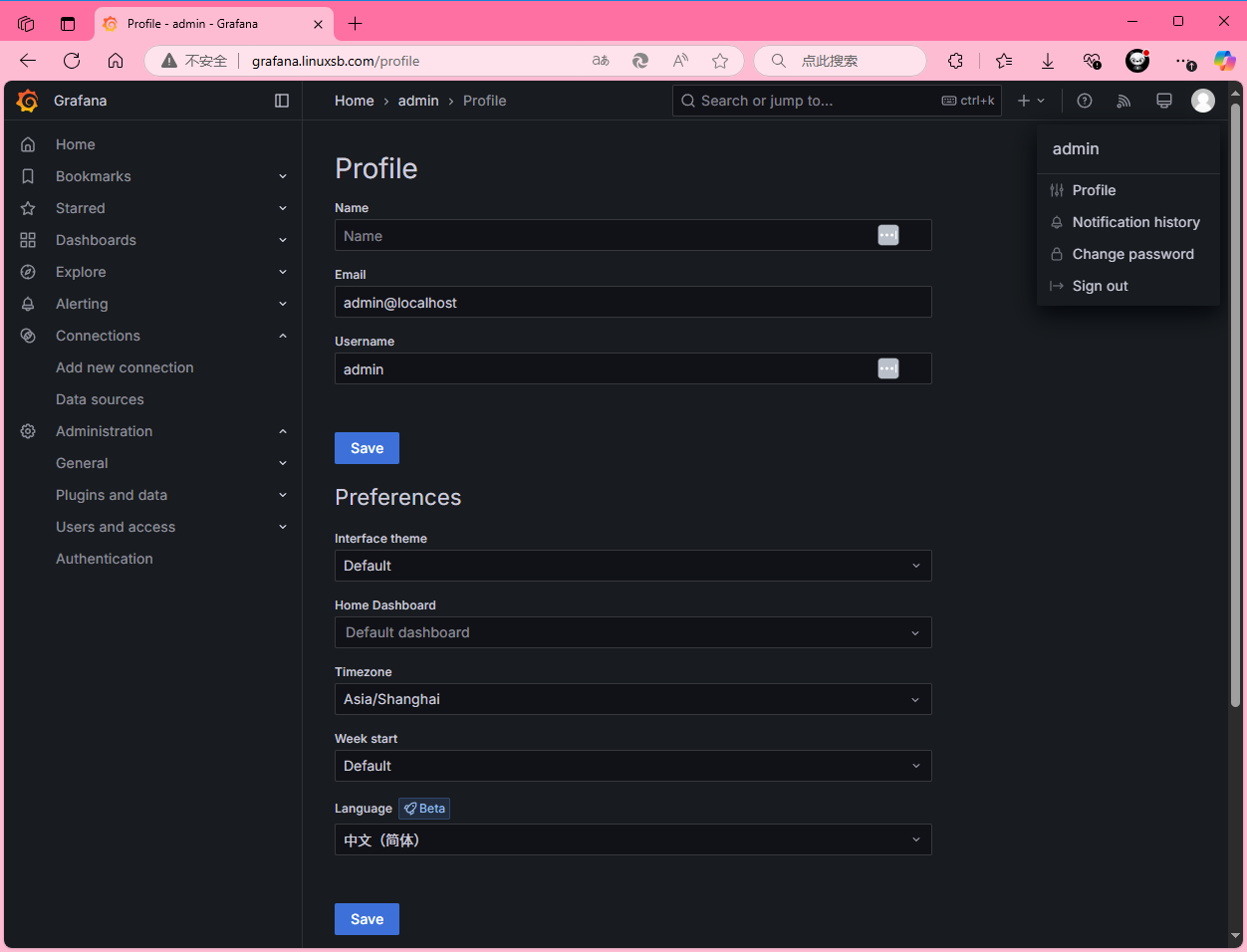Expand the Plugins and data chevron
The width and height of the screenshot is (1247, 952).
point(283,495)
